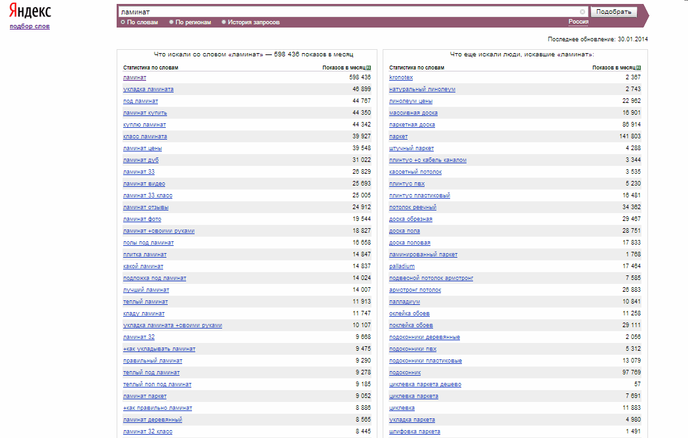Open the 'подоконники пластиковые' related link
Screen dimensions: 688x438
tap(426, 361)
